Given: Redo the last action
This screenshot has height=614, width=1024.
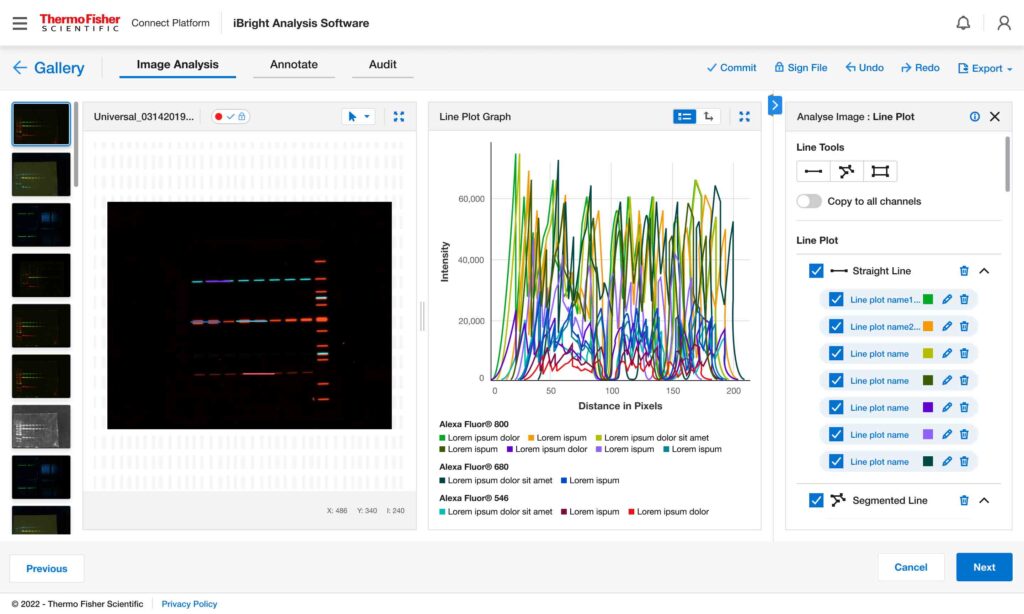Looking at the screenshot, I should [920, 67].
